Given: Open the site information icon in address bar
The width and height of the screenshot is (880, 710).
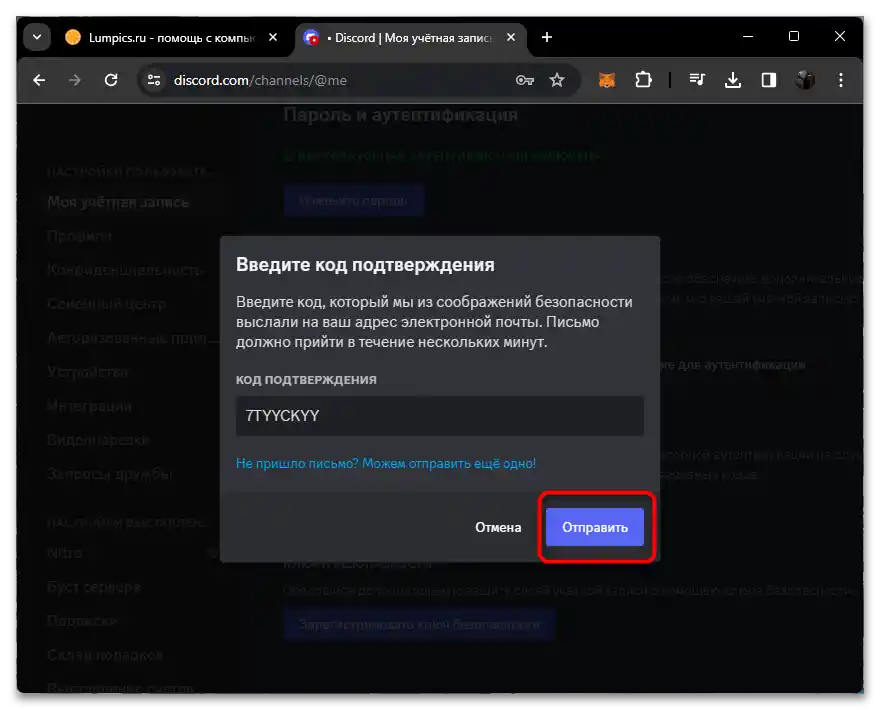Looking at the screenshot, I should (x=154, y=80).
